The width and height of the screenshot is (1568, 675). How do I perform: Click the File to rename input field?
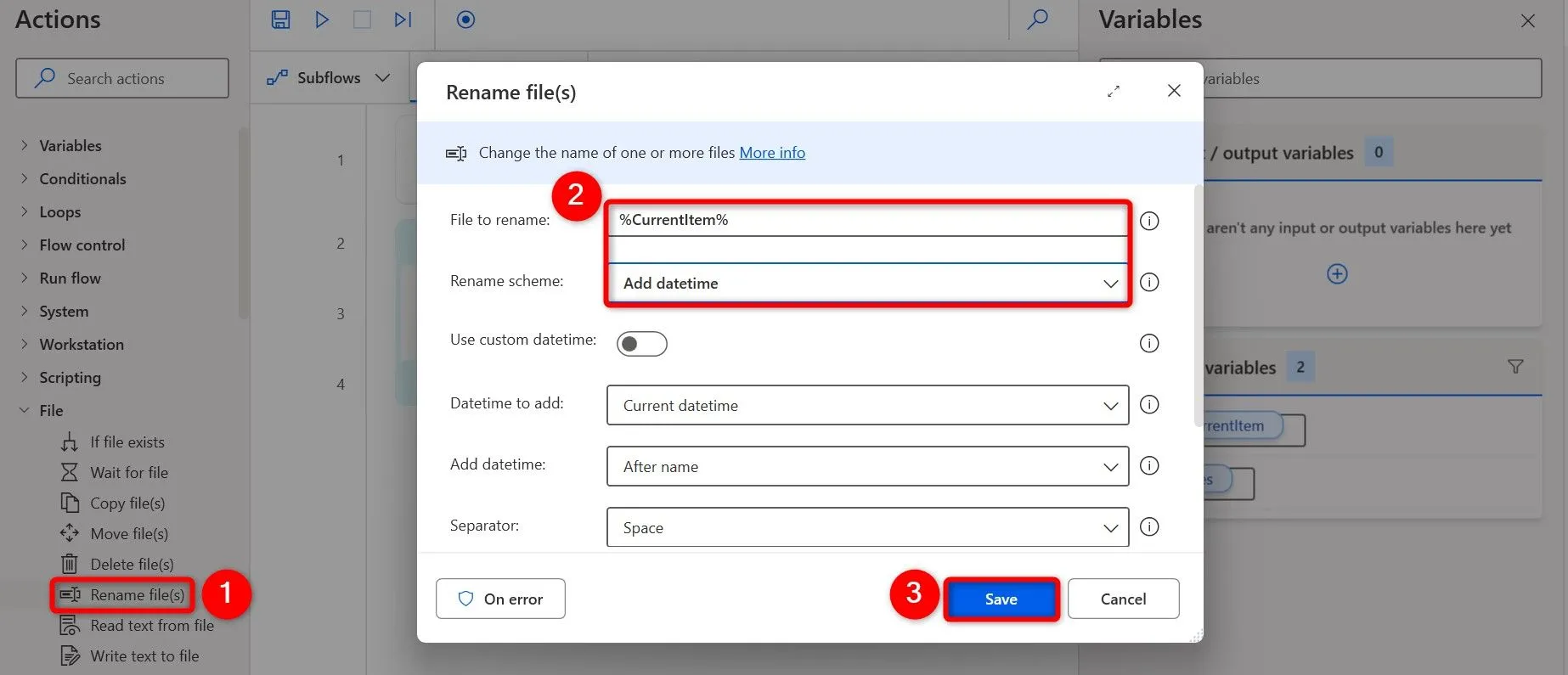coord(866,220)
